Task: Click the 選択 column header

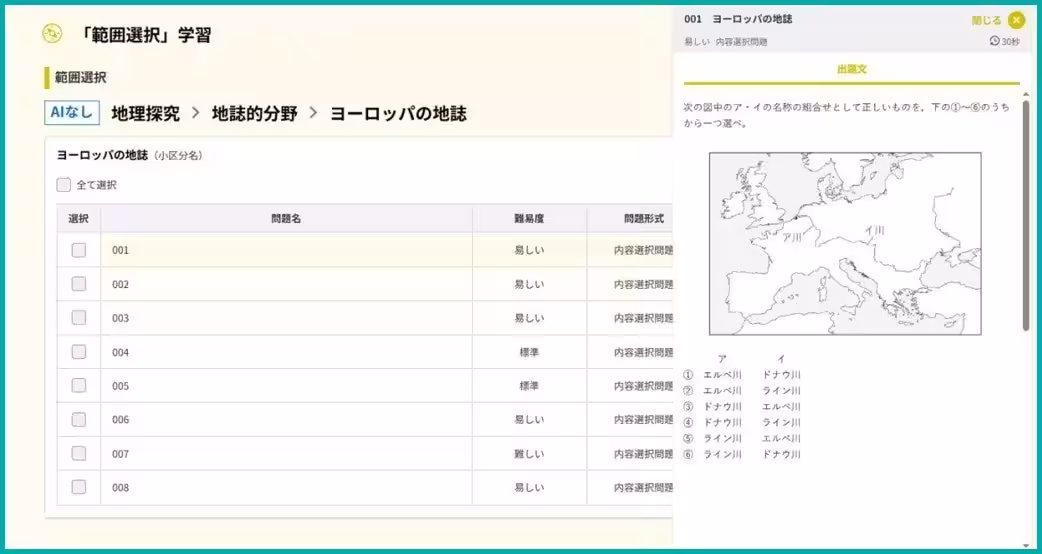Action: point(78,219)
